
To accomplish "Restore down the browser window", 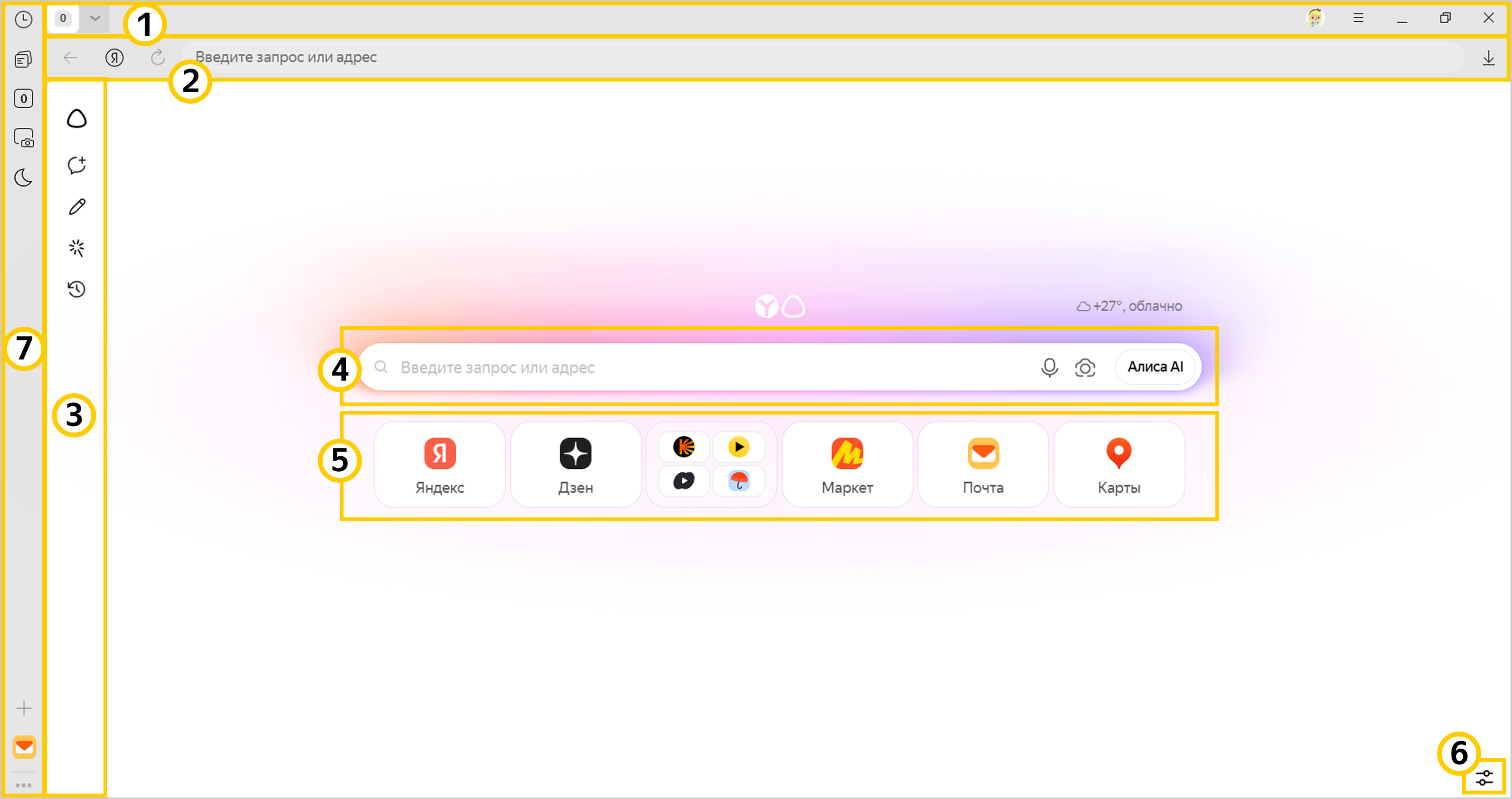I will pos(1445,18).
